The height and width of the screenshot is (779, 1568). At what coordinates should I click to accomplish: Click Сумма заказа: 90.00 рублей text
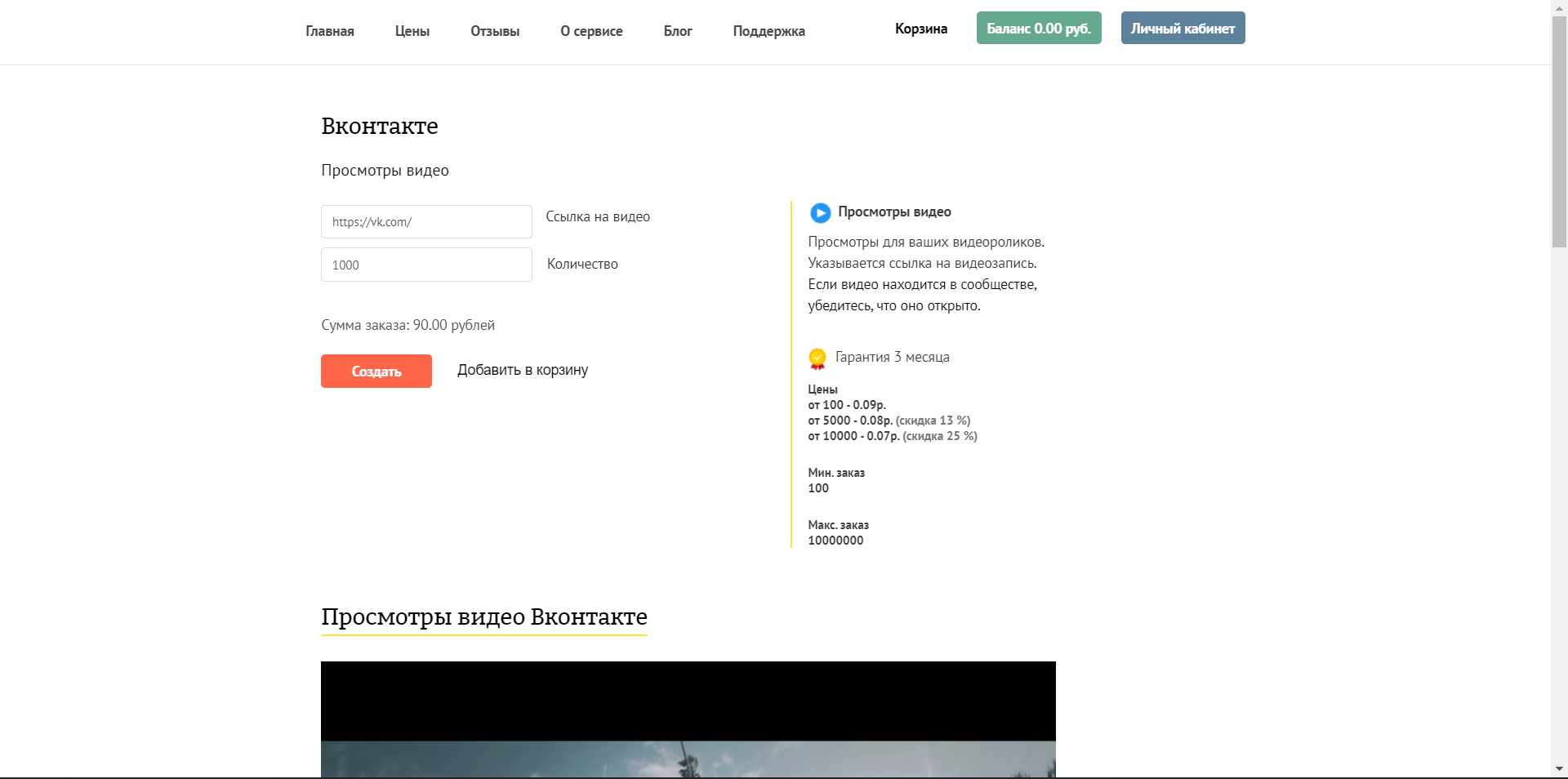point(408,325)
